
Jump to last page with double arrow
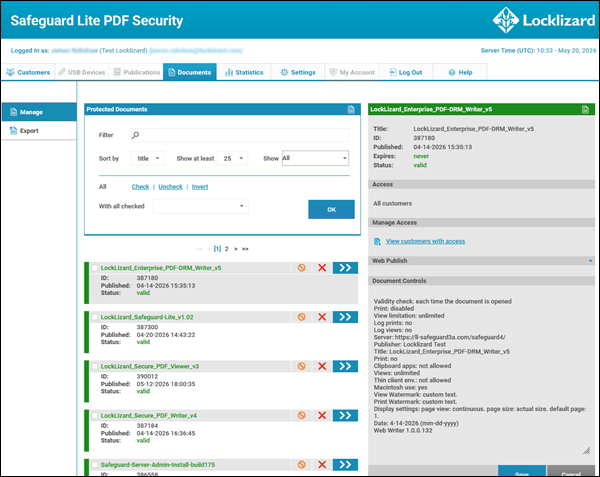pyautogui.click(x=245, y=249)
